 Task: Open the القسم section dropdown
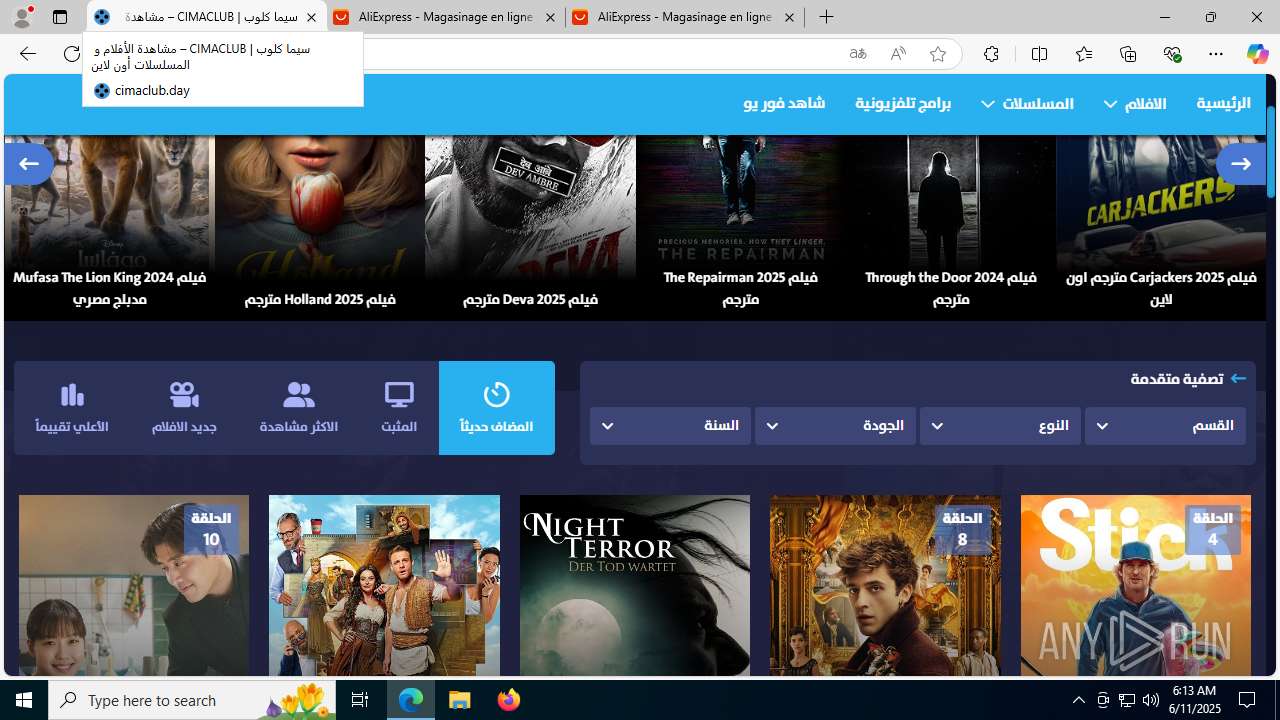click(1165, 426)
